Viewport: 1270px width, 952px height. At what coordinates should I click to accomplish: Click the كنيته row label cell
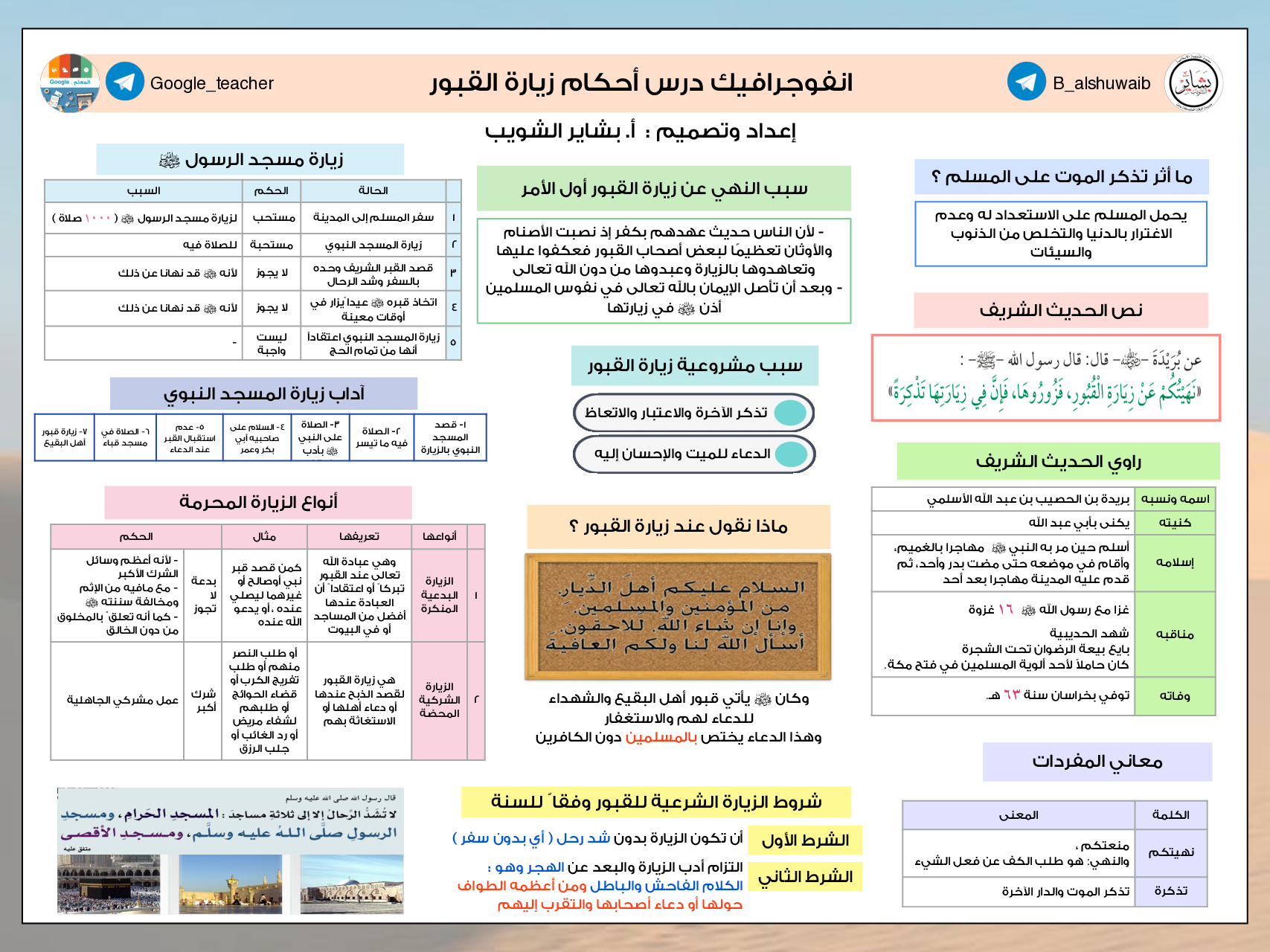pos(1175,523)
